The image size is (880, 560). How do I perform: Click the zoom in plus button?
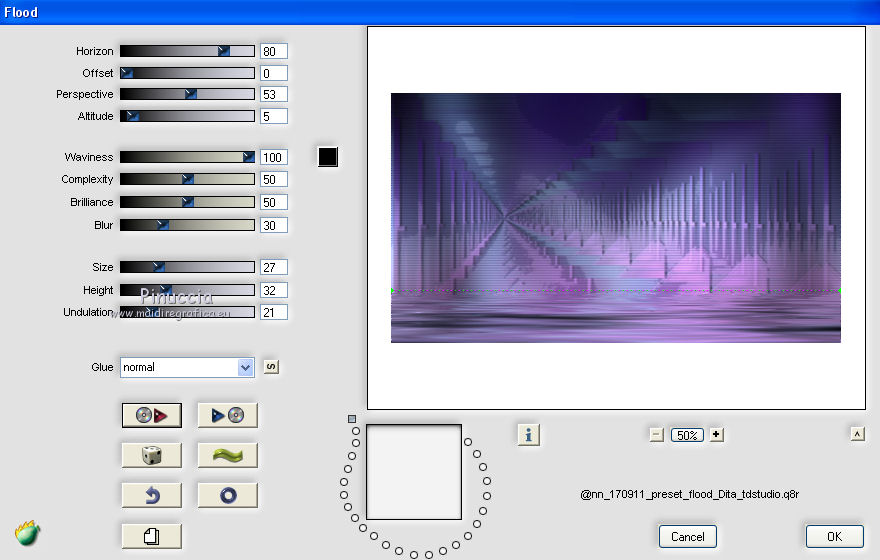[x=716, y=435]
